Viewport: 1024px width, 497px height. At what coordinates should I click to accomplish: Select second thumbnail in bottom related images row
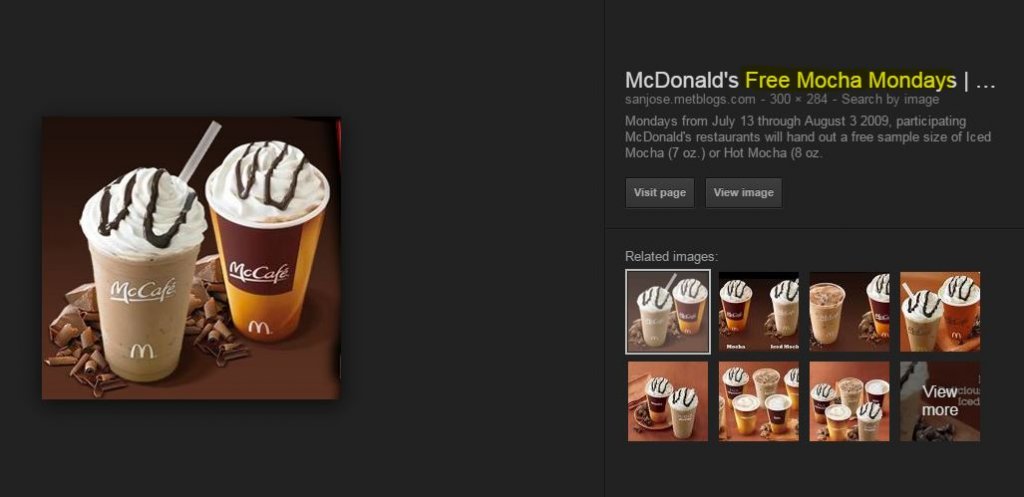pyautogui.click(x=758, y=401)
